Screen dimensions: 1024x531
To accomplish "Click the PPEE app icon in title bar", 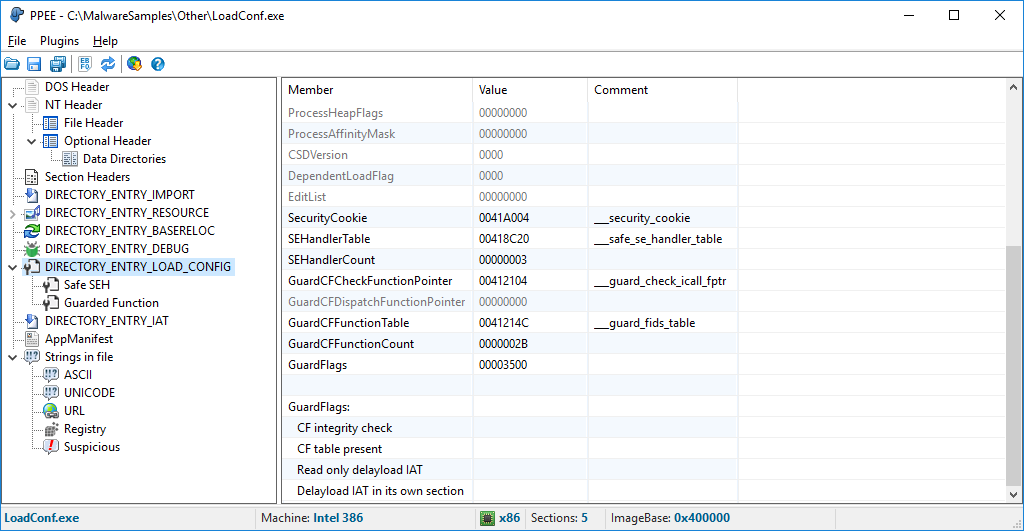I will (16, 15).
